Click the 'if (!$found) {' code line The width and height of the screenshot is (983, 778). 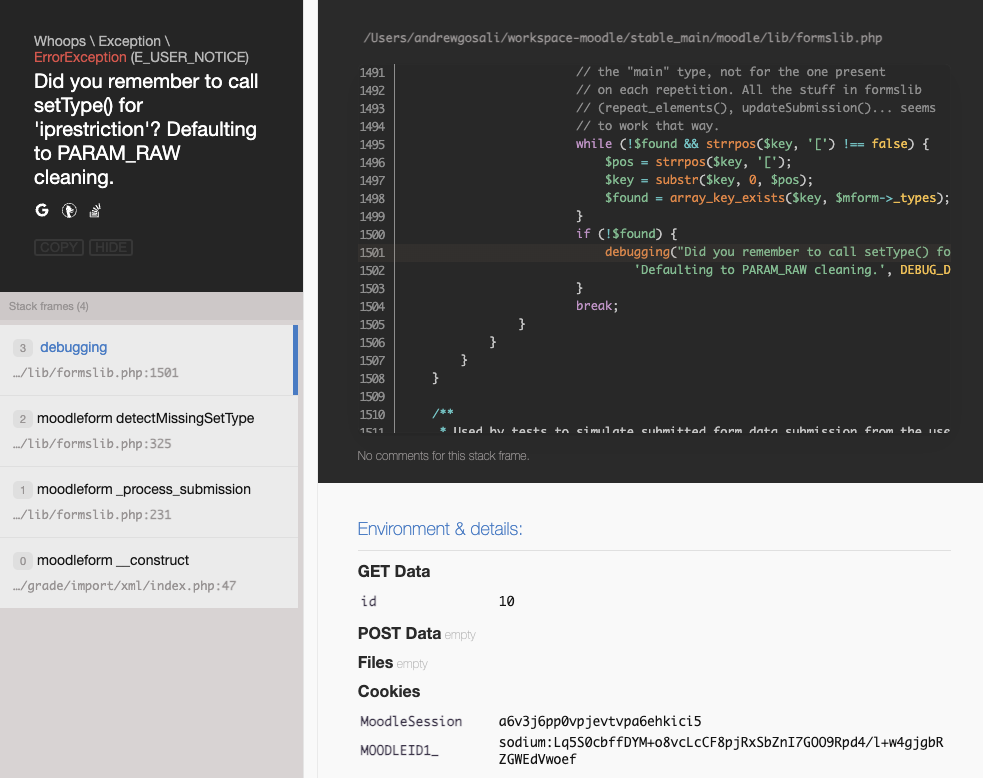(626, 234)
